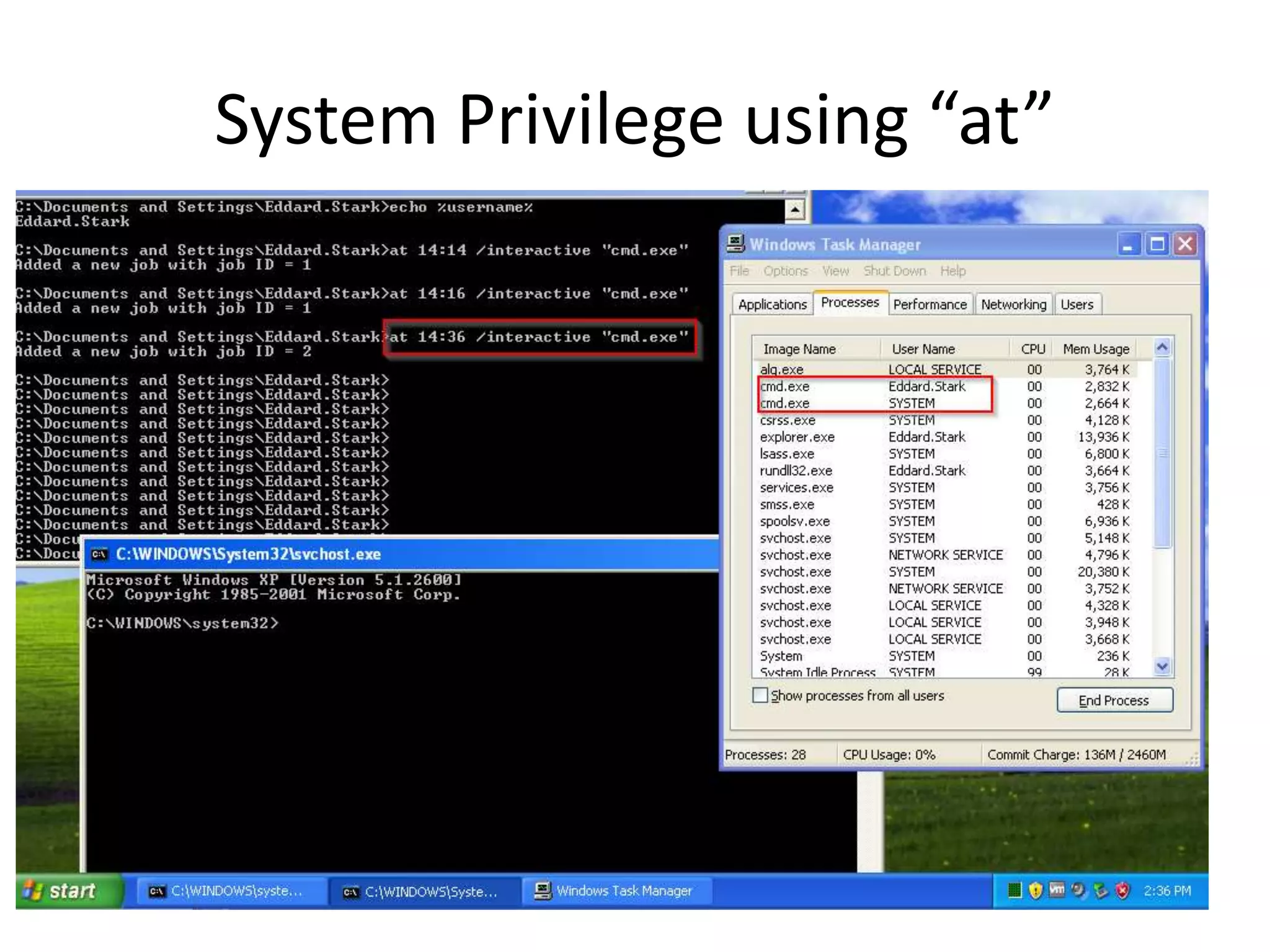Image resolution: width=1270 pixels, height=952 pixels.
Task: Click the yellow security shield tray icon
Action: (x=1035, y=891)
